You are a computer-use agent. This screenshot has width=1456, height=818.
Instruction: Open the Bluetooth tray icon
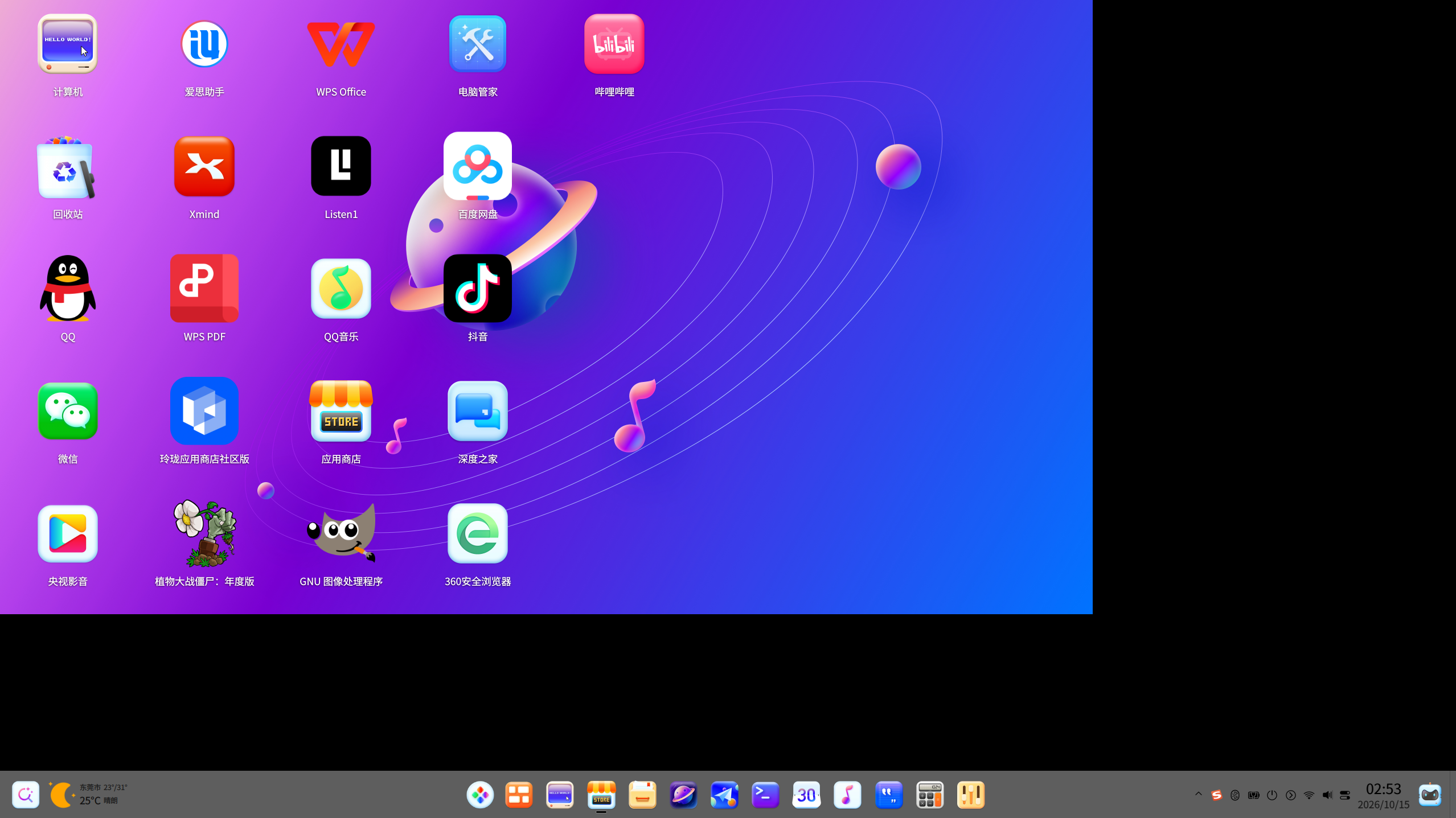coord(1234,795)
